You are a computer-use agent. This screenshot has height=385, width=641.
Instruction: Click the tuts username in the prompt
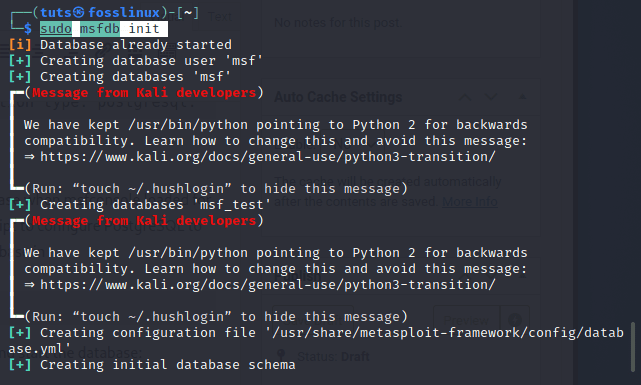(x=56, y=13)
